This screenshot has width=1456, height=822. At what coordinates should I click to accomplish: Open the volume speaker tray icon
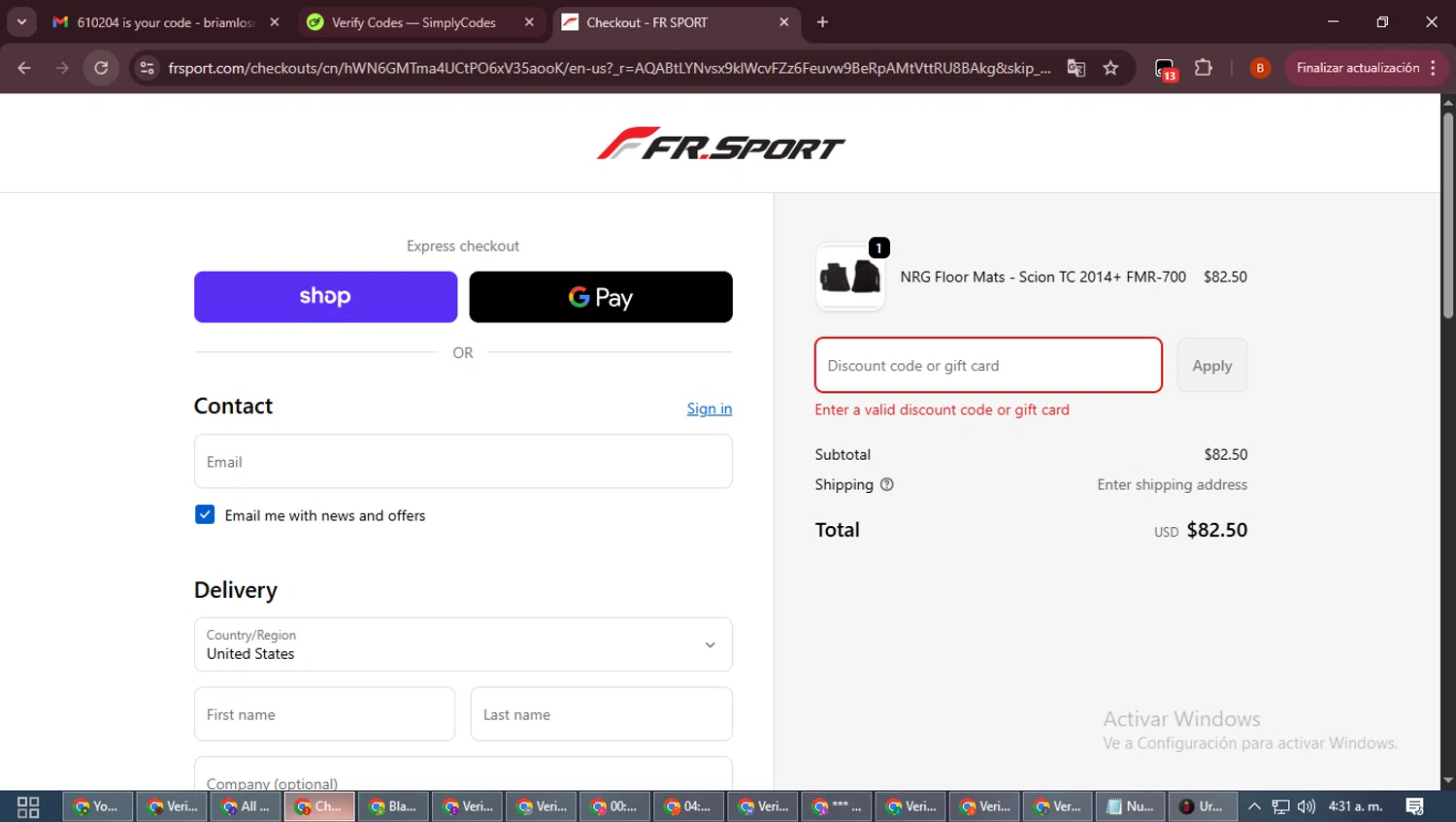tap(1307, 806)
